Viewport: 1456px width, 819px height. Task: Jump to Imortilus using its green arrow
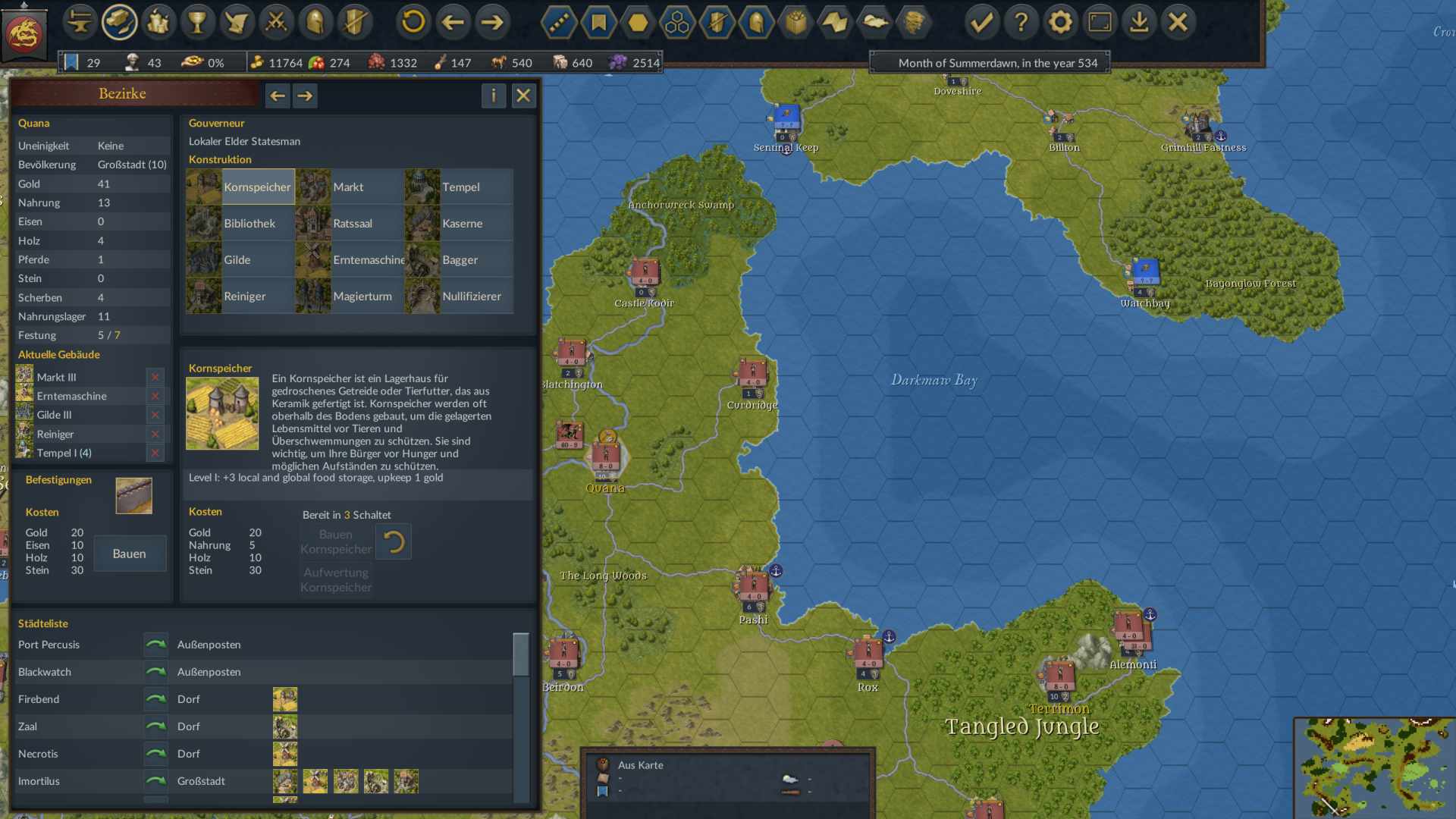(156, 781)
